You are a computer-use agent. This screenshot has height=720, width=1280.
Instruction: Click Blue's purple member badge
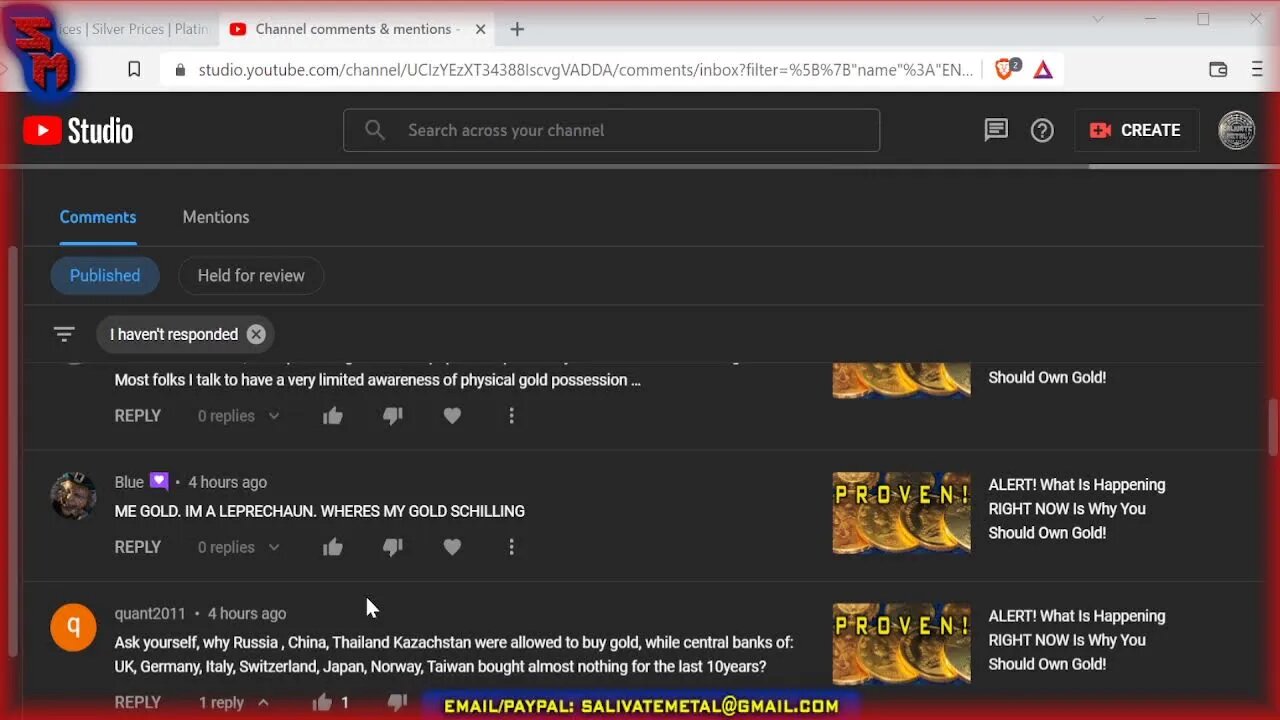pyautogui.click(x=159, y=481)
